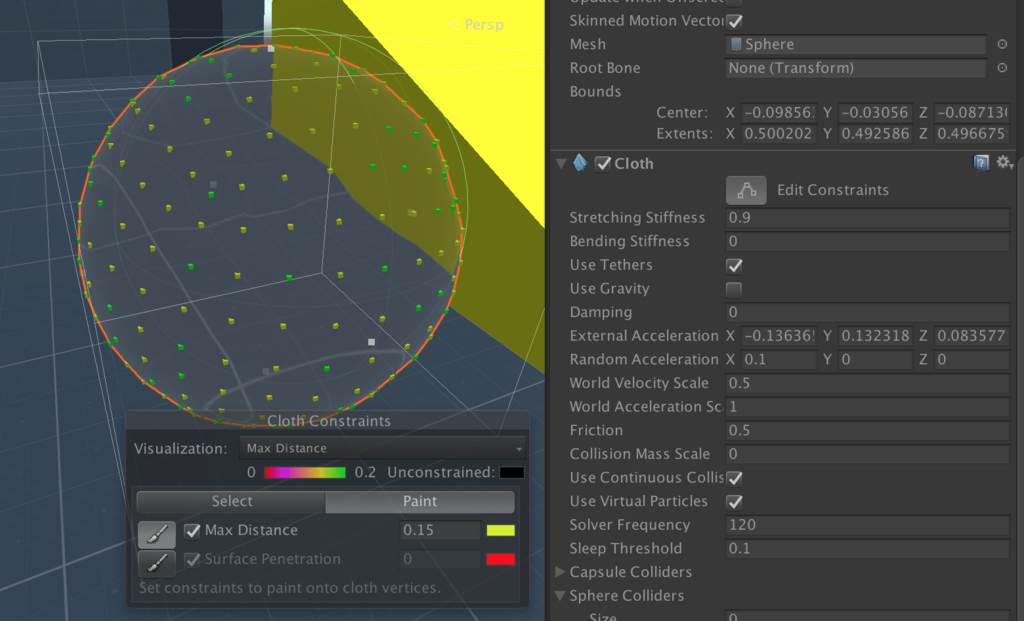Click the Cloth Constraints panel title
The height and width of the screenshot is (621, 1024).
click(328, 421)
